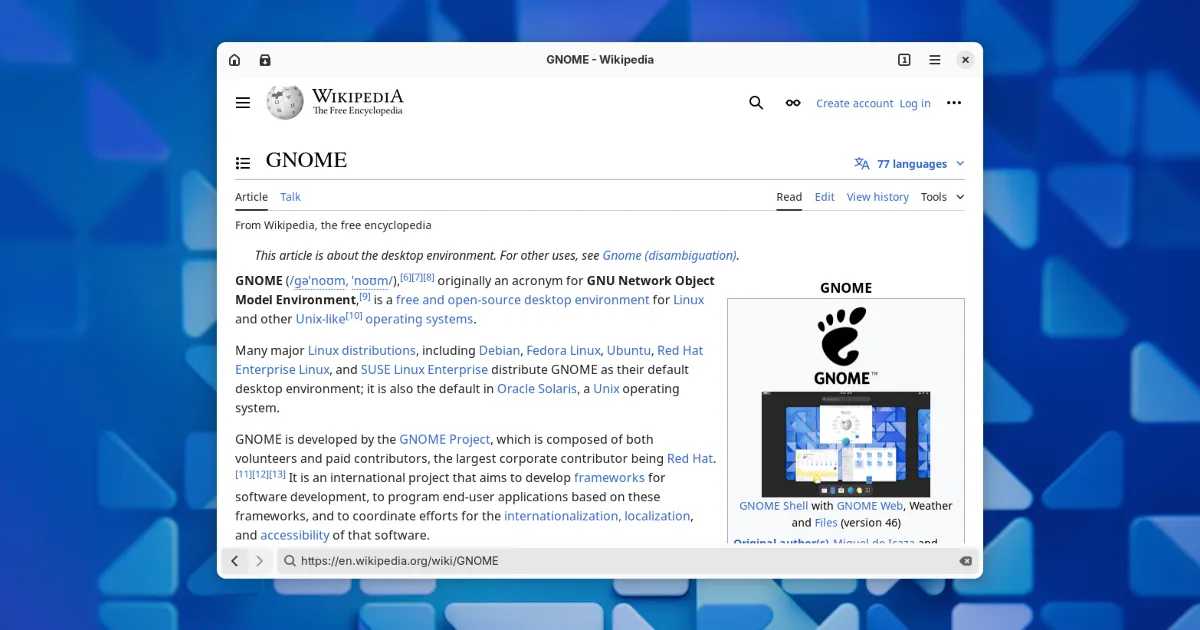
Task: Open the browser hamburger menu in header bar
Action: click(x=935, y=60)
